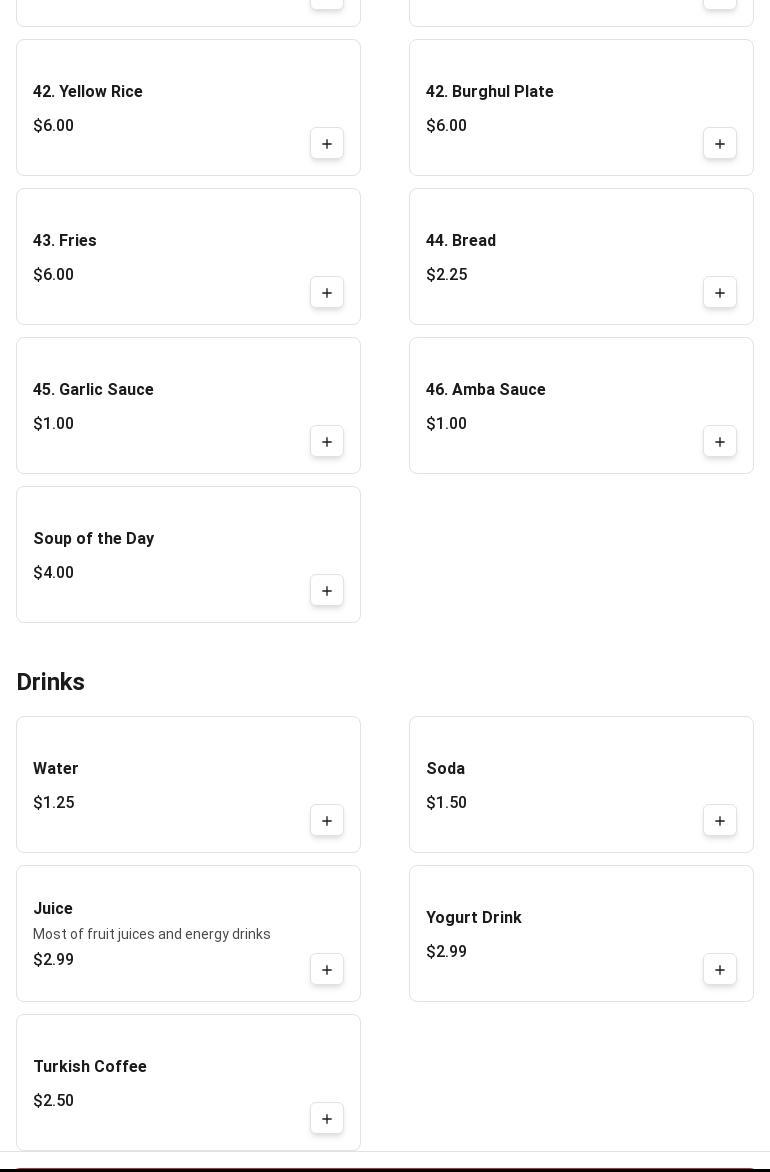Click the Drinks section heading

point(51,682)
